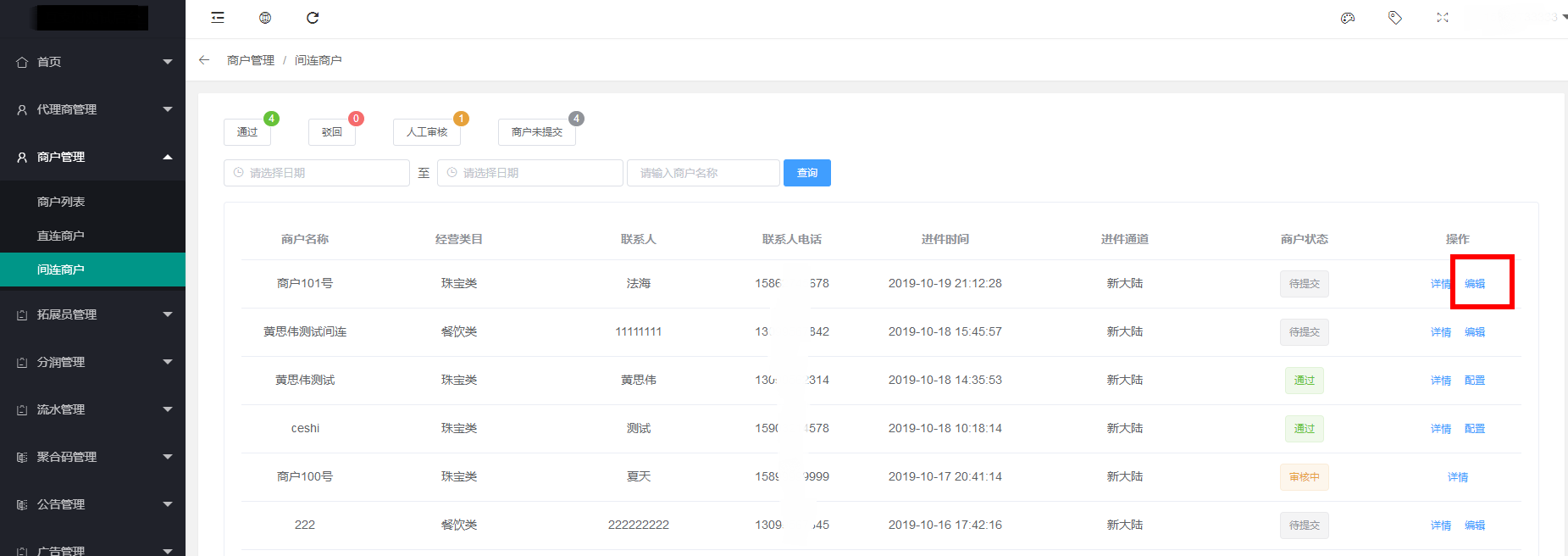Select 间连商户 in sidebar

92,270
